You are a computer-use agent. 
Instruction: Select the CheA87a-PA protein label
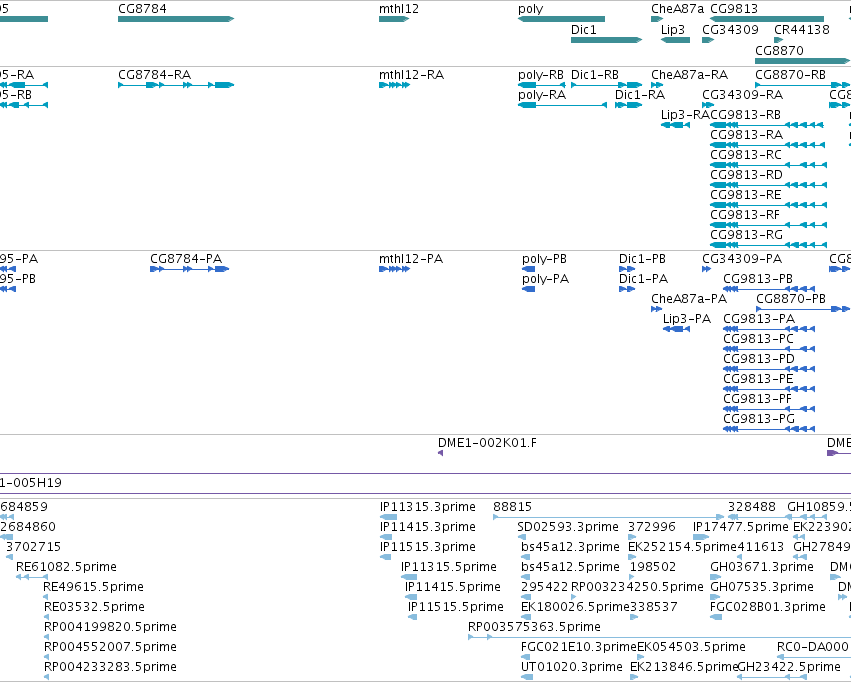click(689, 299)
